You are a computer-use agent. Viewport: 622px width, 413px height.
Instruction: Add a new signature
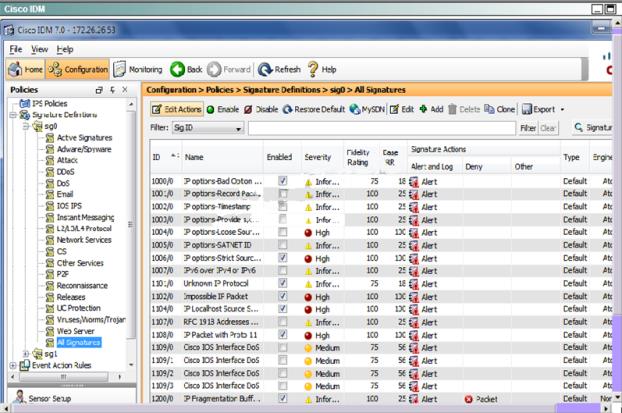click(x=431, y=109)
